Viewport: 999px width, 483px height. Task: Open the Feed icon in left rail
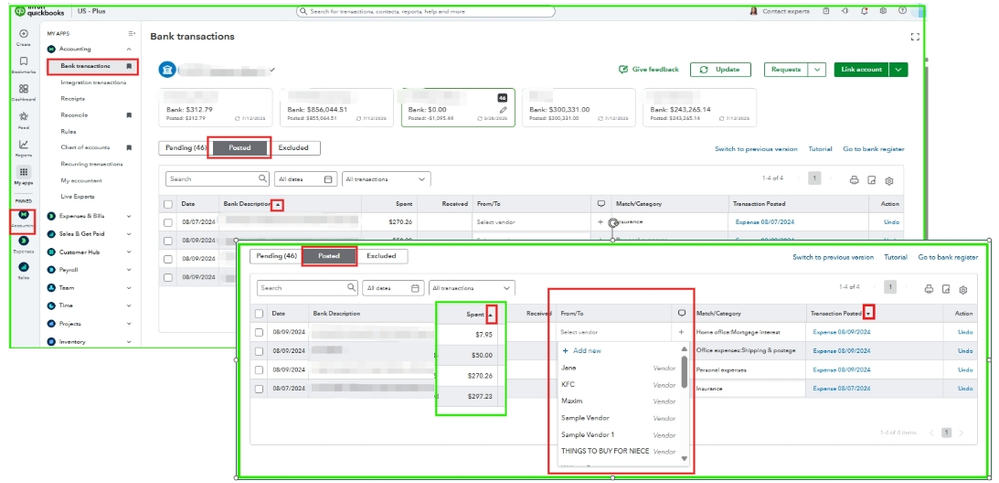(24, 117)
